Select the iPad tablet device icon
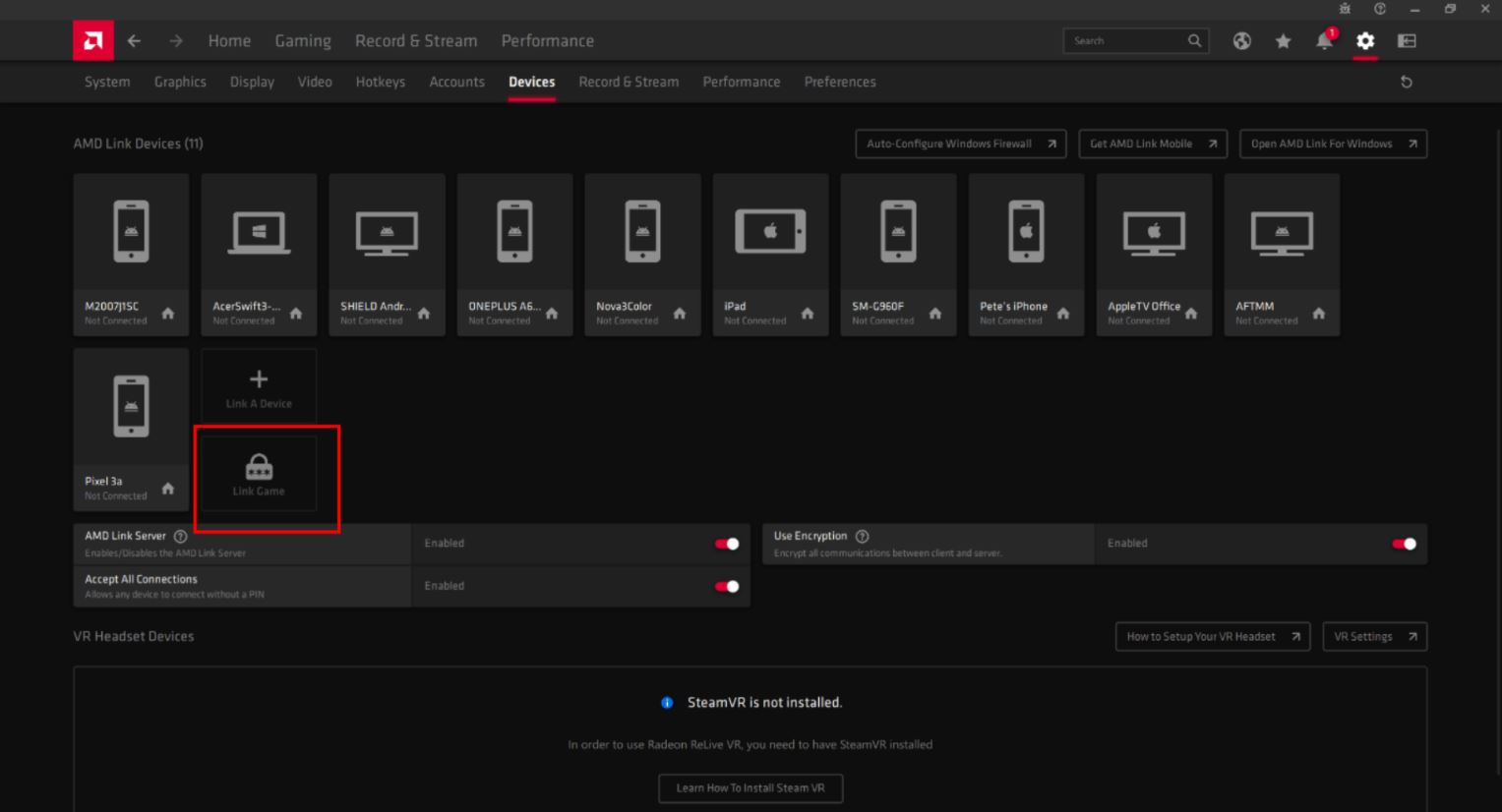Image resolution: width=1502 pixels, height=812 pixels. pyautogui.click(x=770, y=232)
